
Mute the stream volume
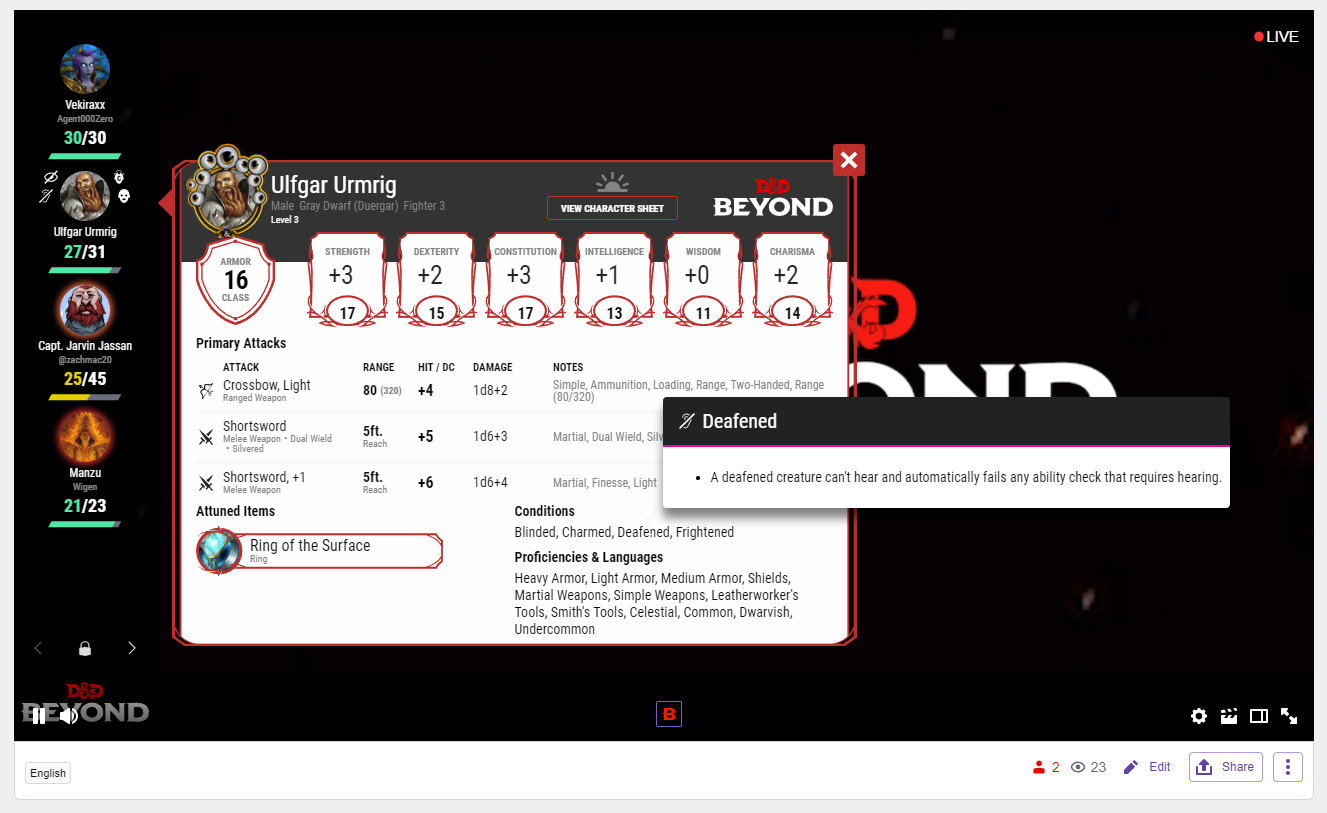click(68, 716)
